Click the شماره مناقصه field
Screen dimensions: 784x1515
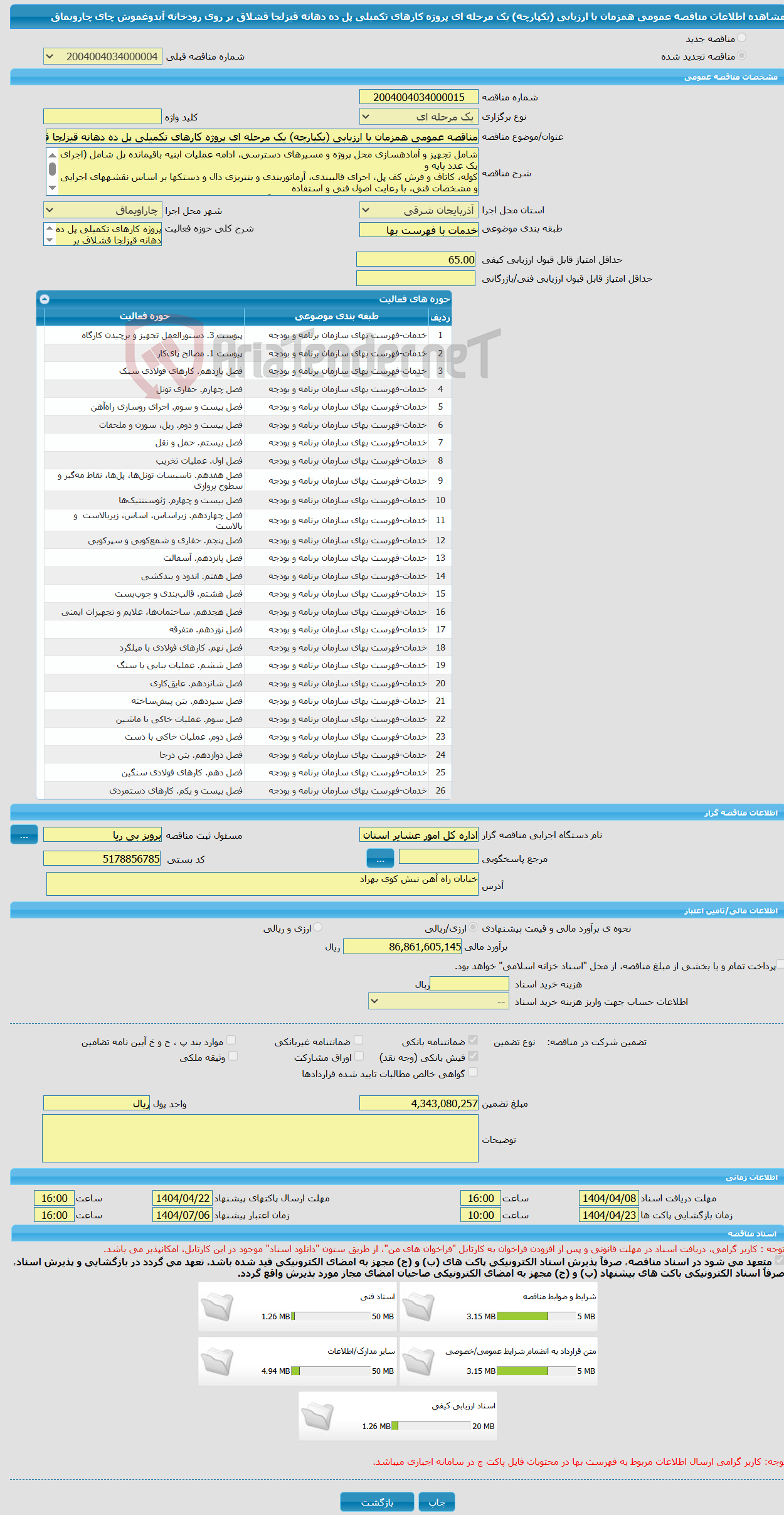[x=418, y=97]
